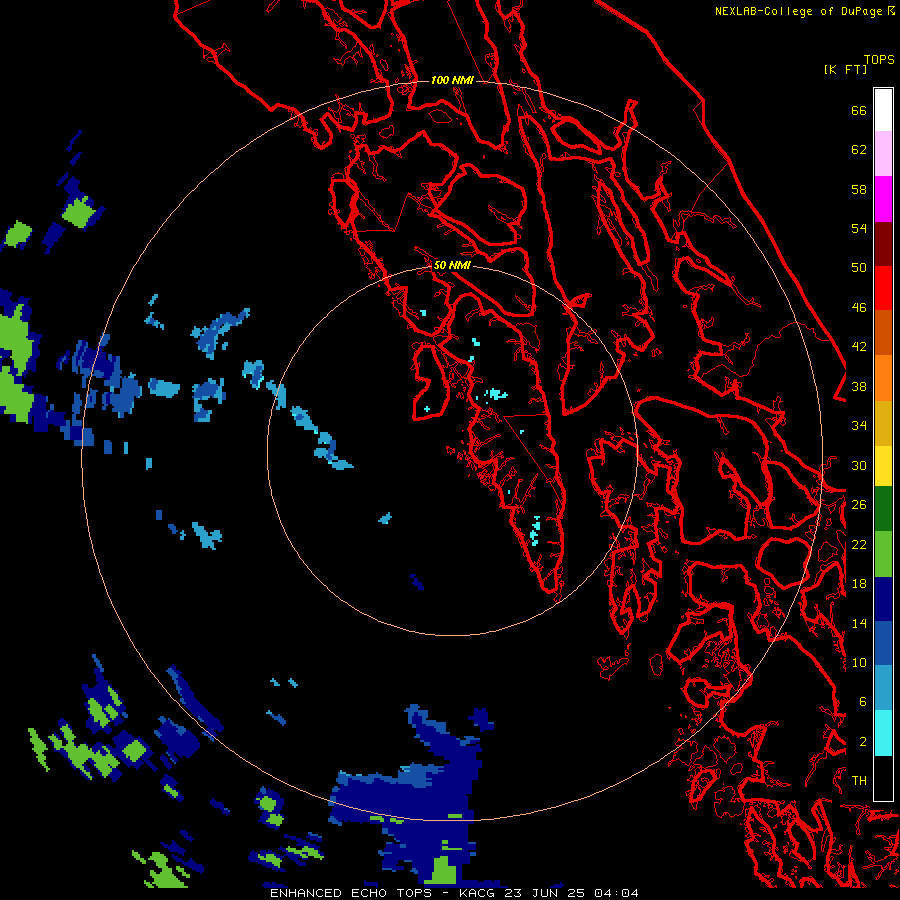
Task: Click the 100 NMI range ring label
Action: [452, 80]
